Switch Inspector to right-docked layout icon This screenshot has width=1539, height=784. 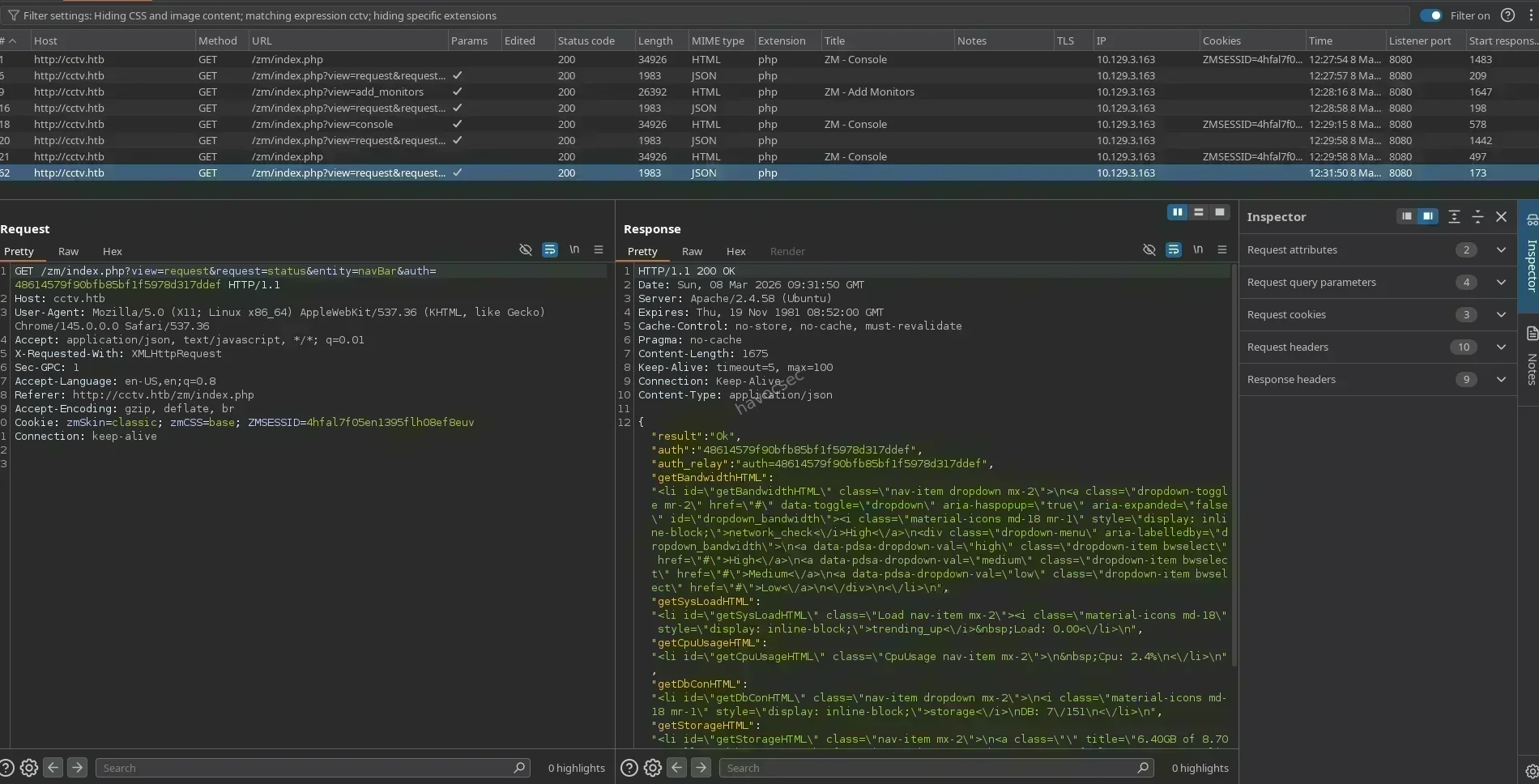click(1428, 216)
